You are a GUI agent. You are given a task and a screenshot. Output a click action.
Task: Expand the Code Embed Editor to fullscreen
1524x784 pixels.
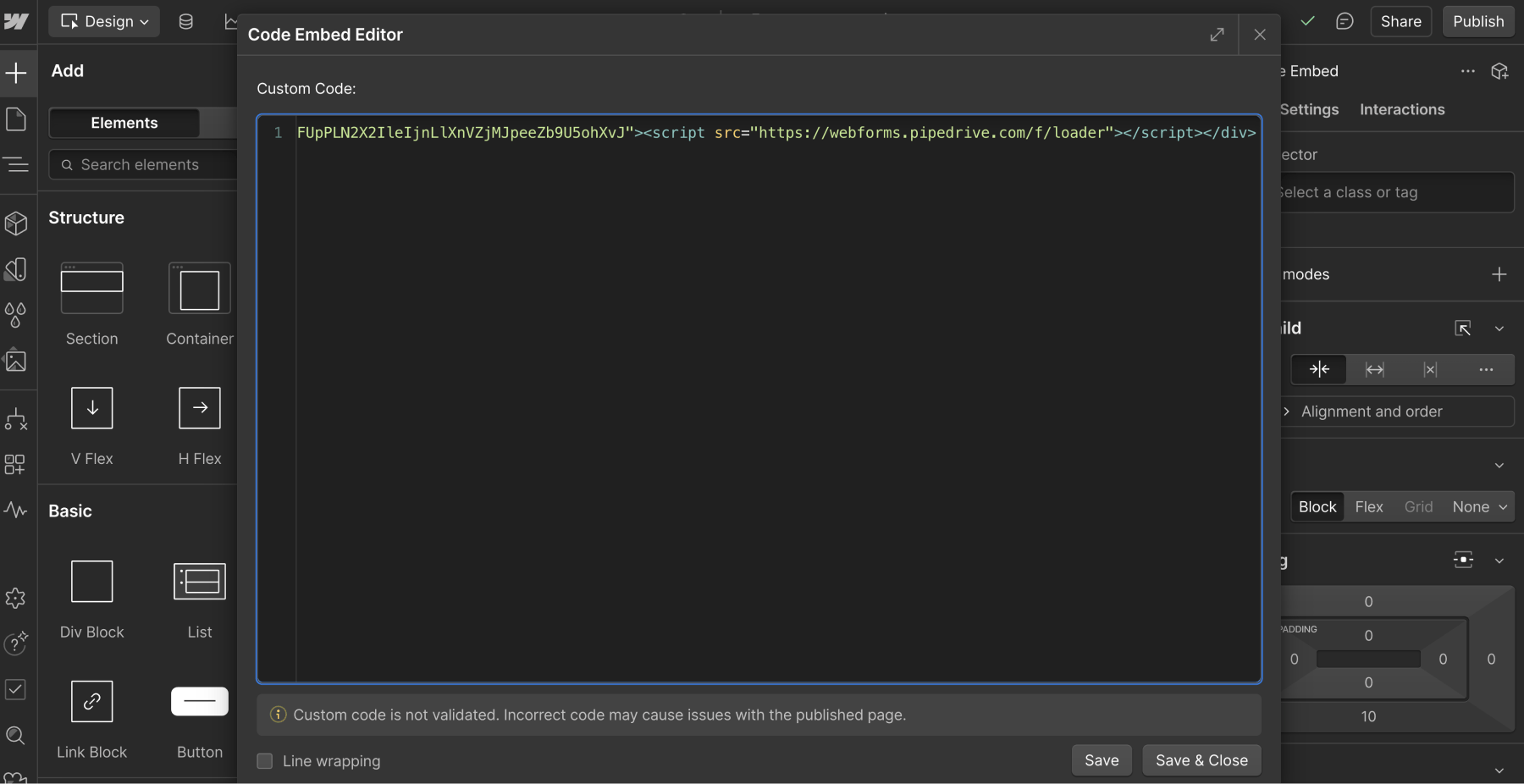1217,35
